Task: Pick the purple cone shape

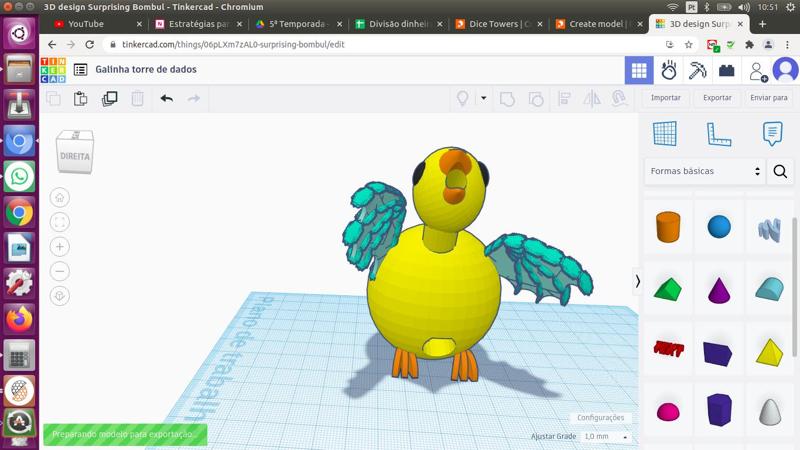Action: 719,290
